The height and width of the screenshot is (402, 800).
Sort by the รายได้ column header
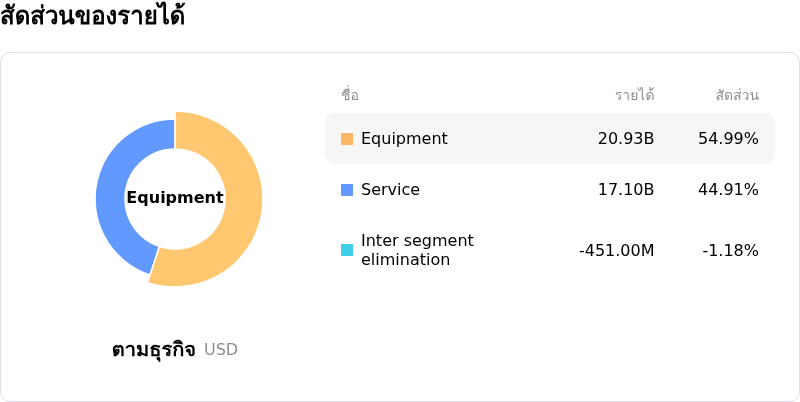pyautogui.click(x=634, y=96)
